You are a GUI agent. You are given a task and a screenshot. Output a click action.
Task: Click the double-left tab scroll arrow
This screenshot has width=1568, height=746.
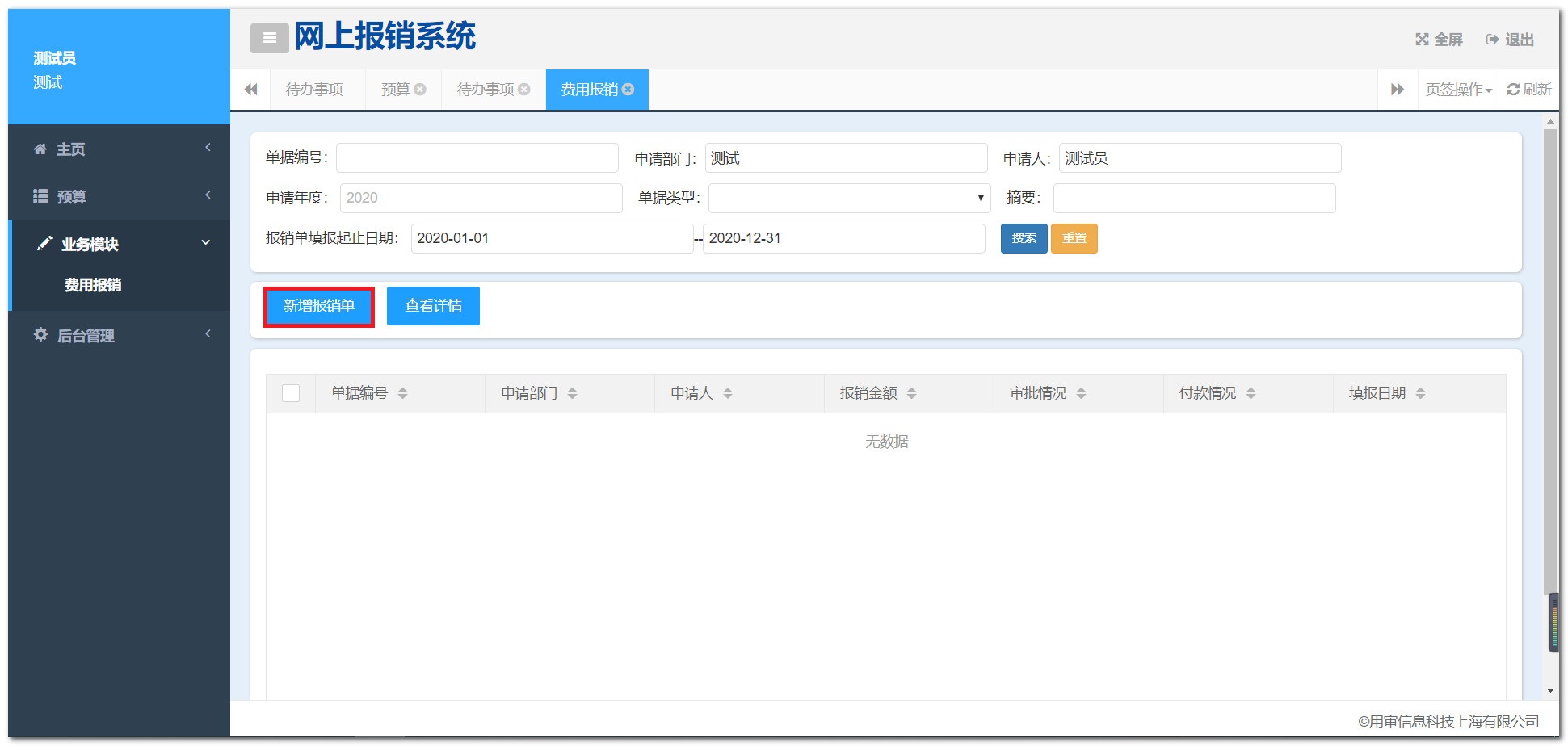coord(251,90)
